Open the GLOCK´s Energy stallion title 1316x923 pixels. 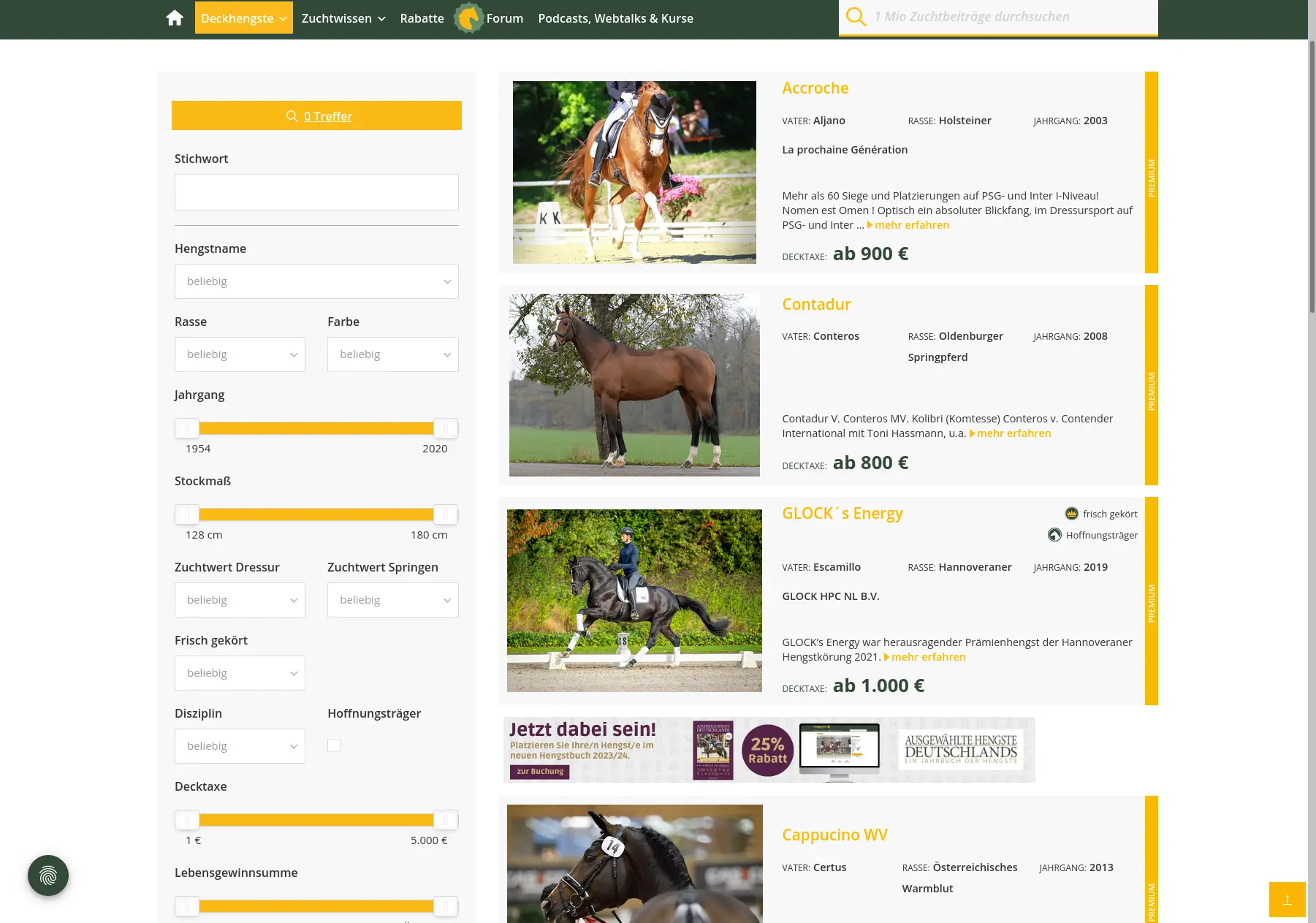842,513
